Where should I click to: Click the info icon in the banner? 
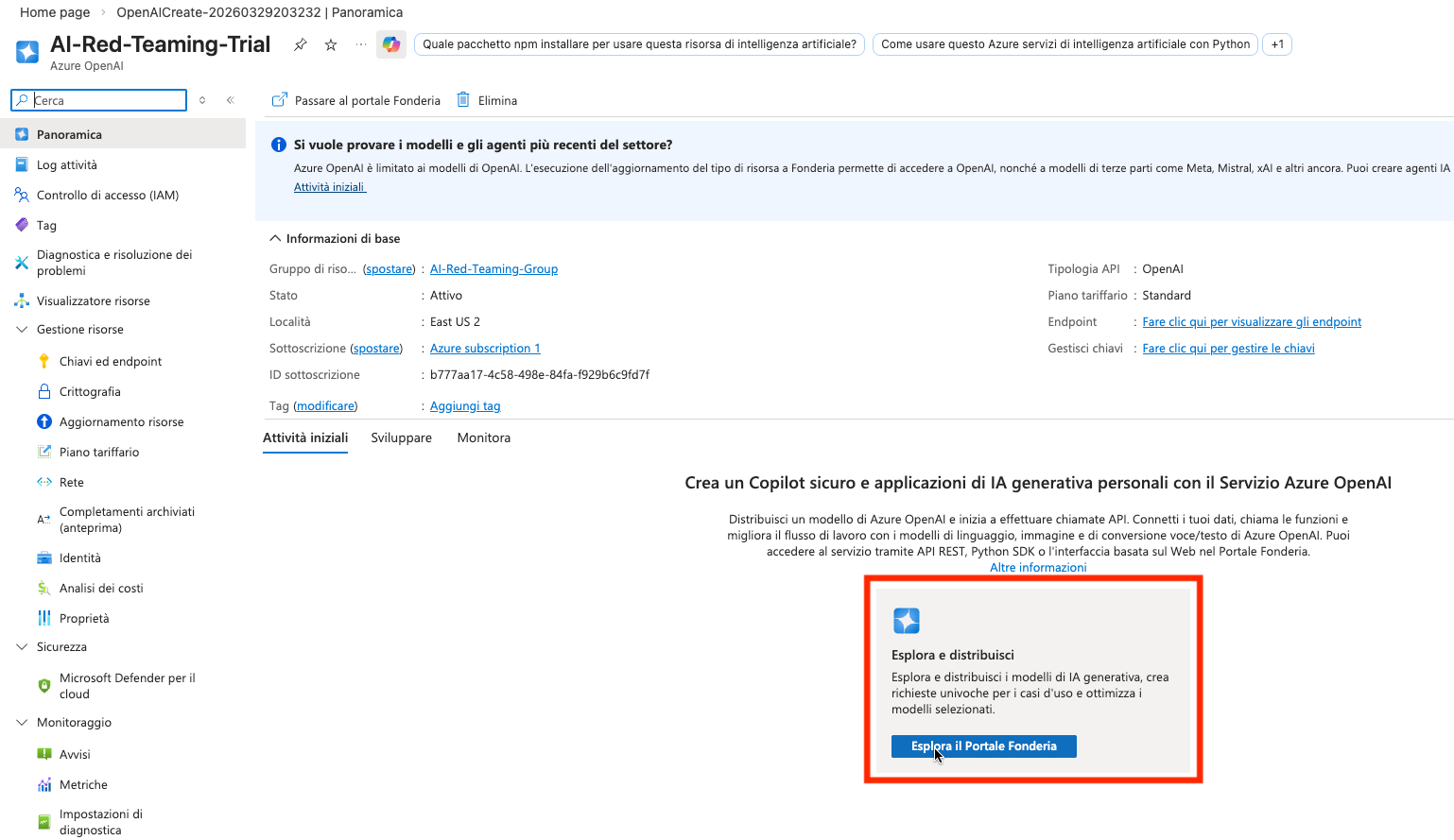tap(279, 145)
